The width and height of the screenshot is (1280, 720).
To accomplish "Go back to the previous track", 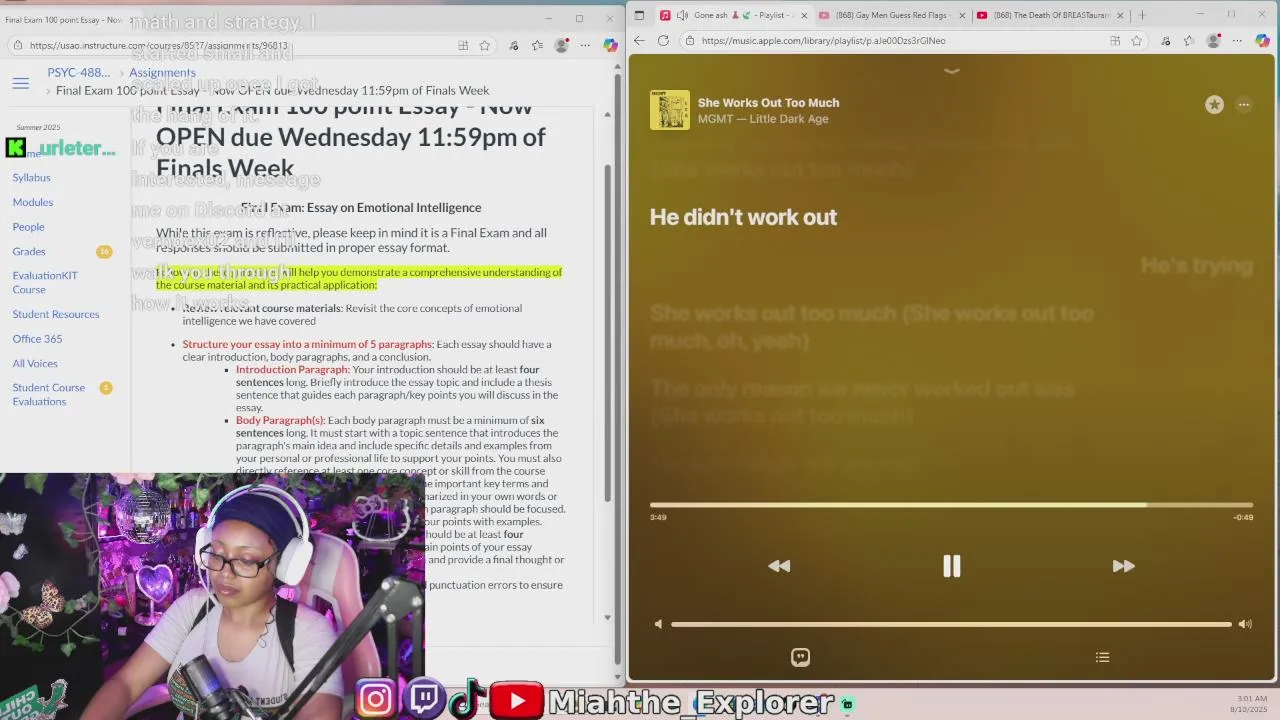I will point(779,566).
